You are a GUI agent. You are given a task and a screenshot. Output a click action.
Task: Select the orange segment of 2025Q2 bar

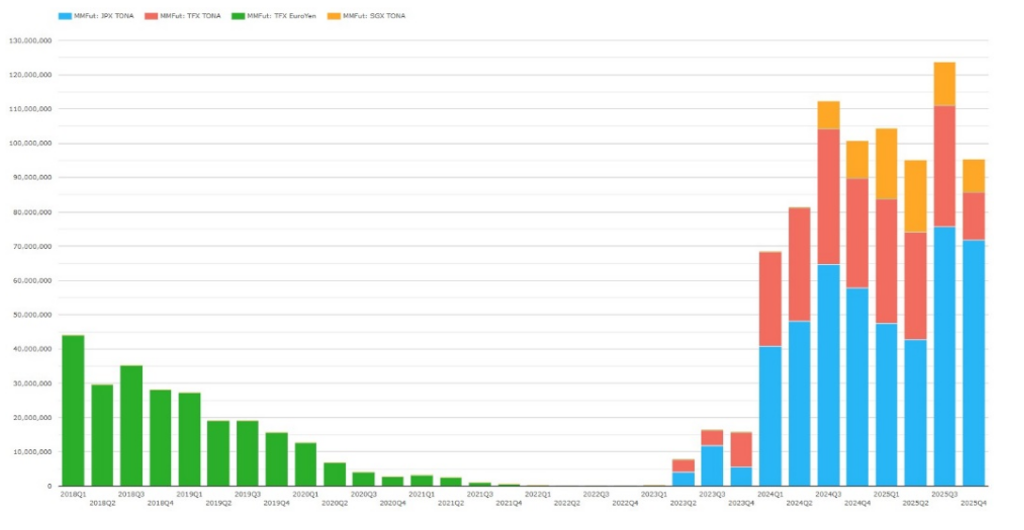point(915,196)
